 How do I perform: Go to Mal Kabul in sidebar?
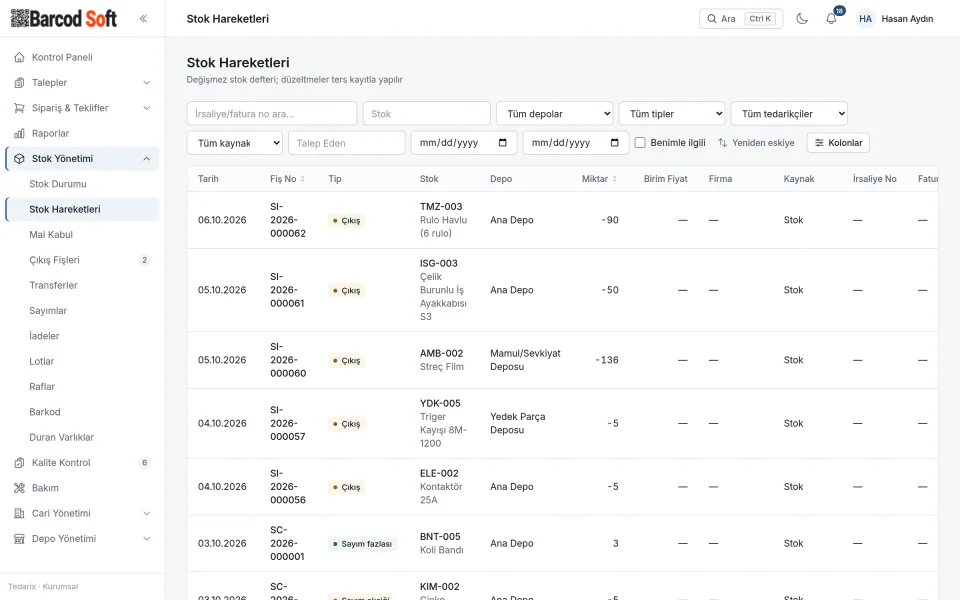[51, 234]
